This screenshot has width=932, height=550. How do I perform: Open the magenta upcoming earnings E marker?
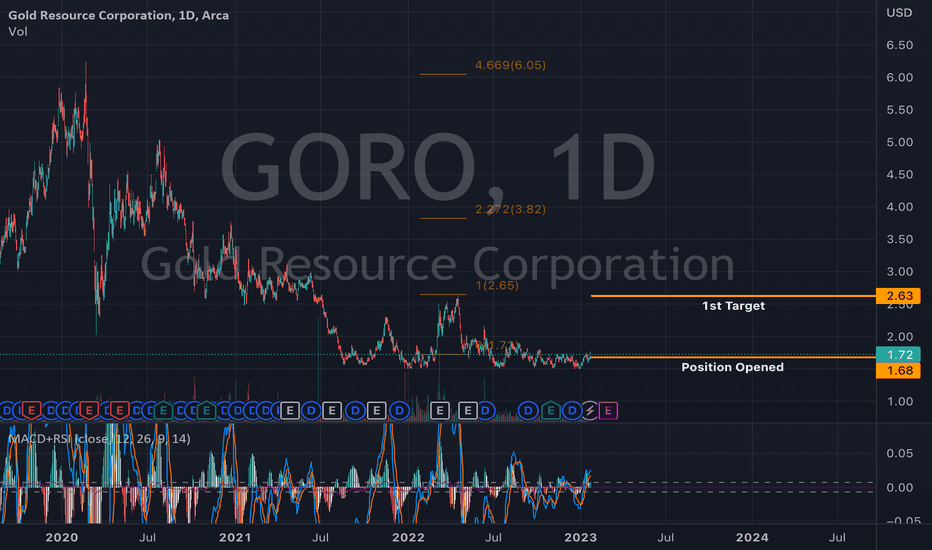click(x=608, y=410)
